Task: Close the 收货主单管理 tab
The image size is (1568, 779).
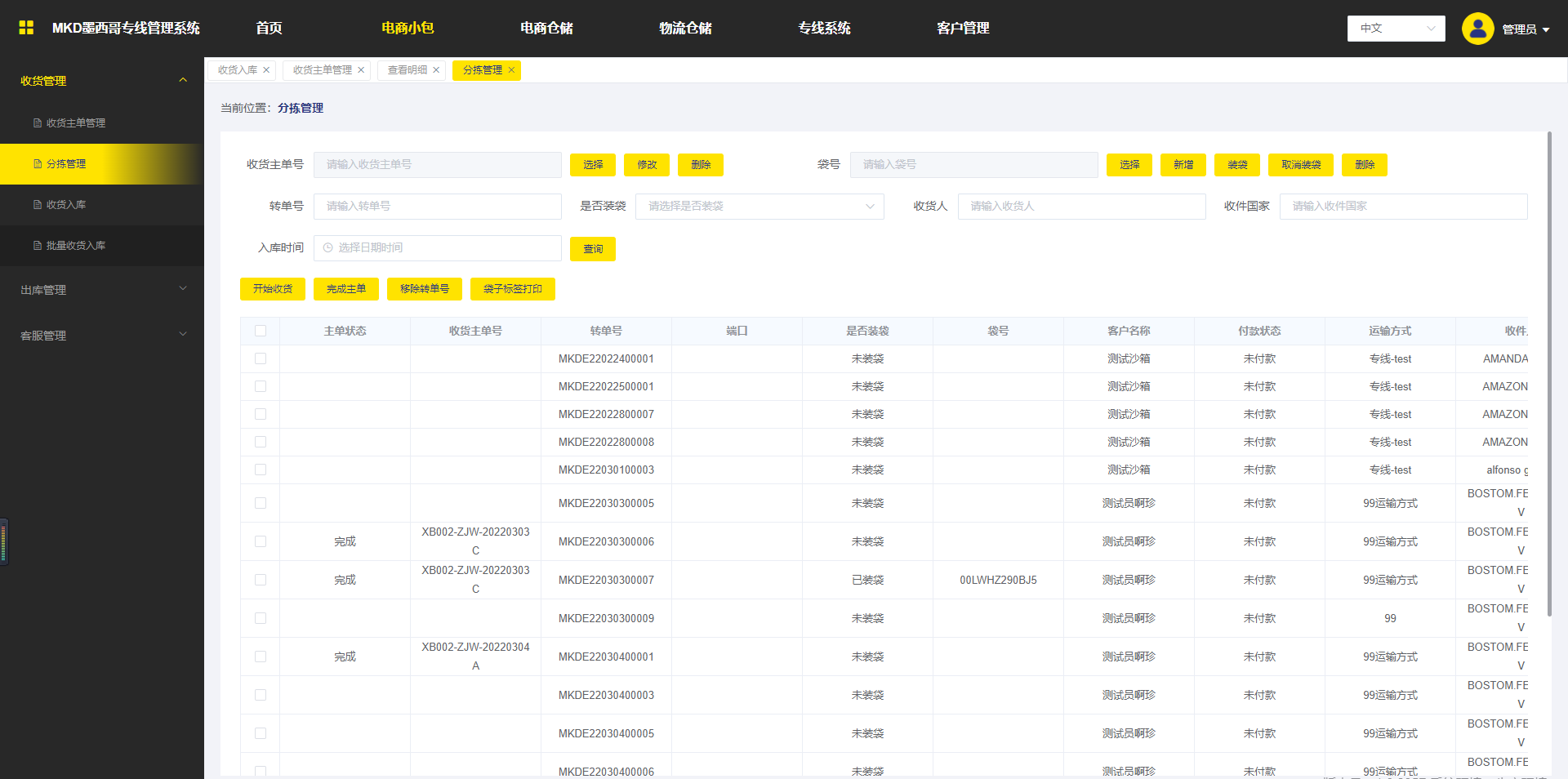Action: click(x=361, y=70)
